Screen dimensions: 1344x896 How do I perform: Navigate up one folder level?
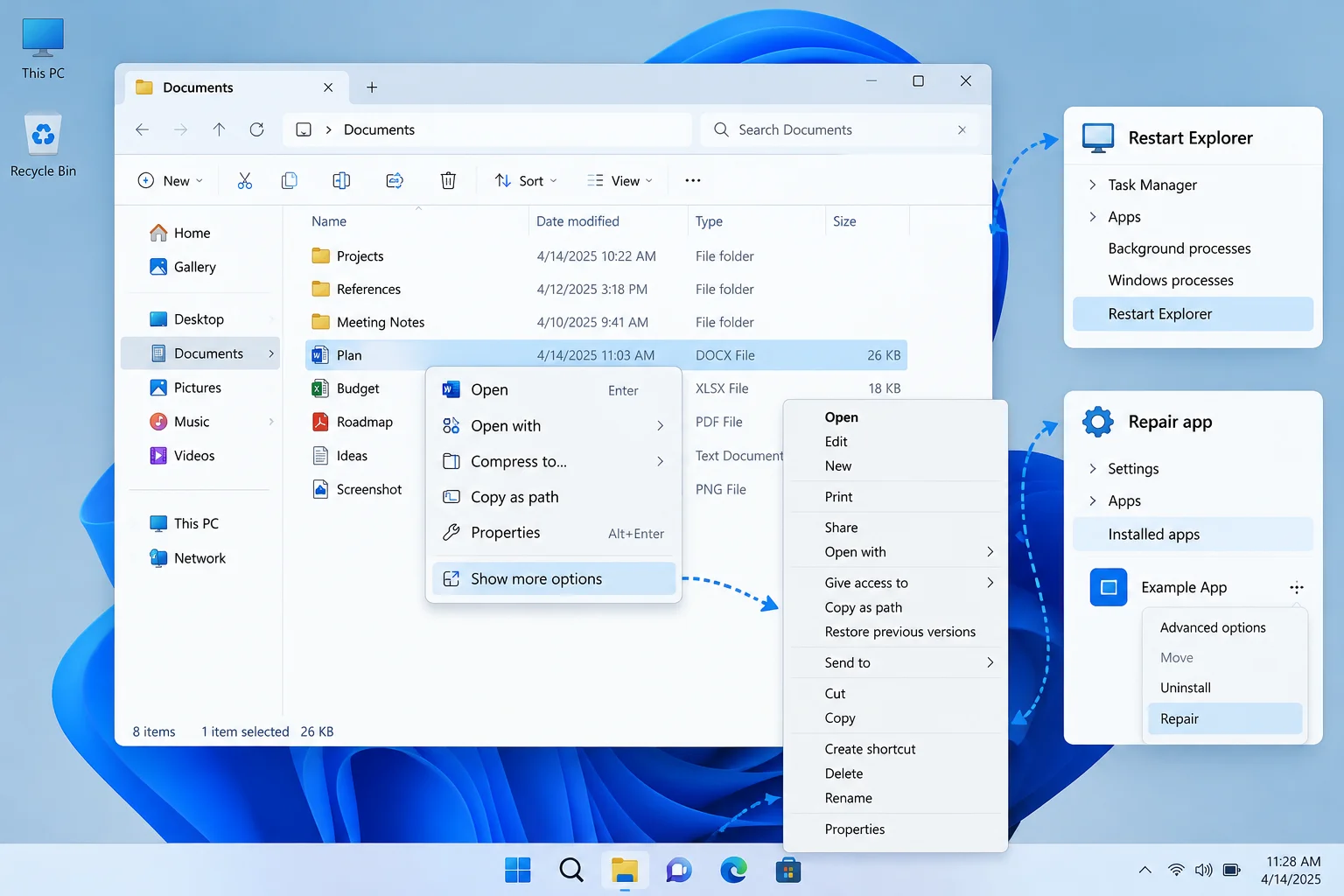[x=219, y=129]
